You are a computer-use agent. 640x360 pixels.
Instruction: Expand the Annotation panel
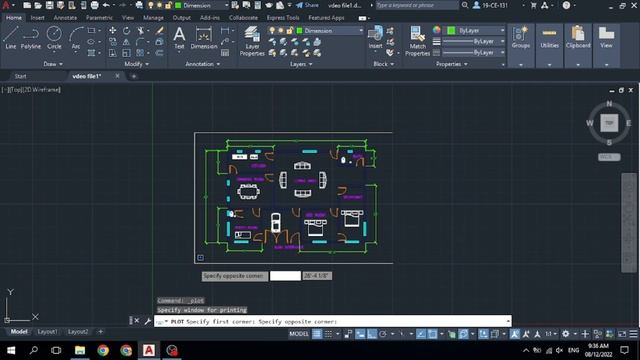[x=202, y=64]
